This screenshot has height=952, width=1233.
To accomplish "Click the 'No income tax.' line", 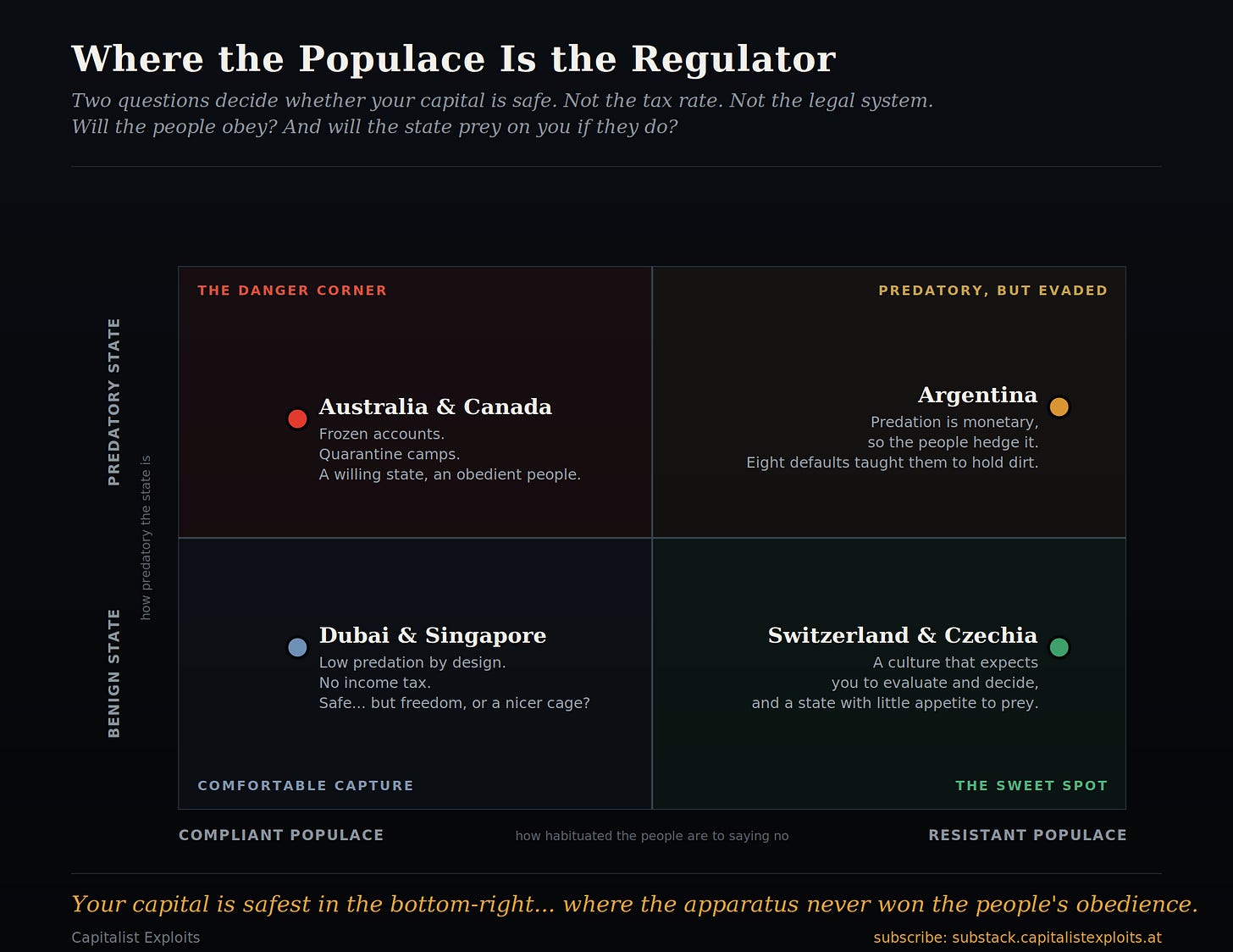I will [x=375, y=684].
